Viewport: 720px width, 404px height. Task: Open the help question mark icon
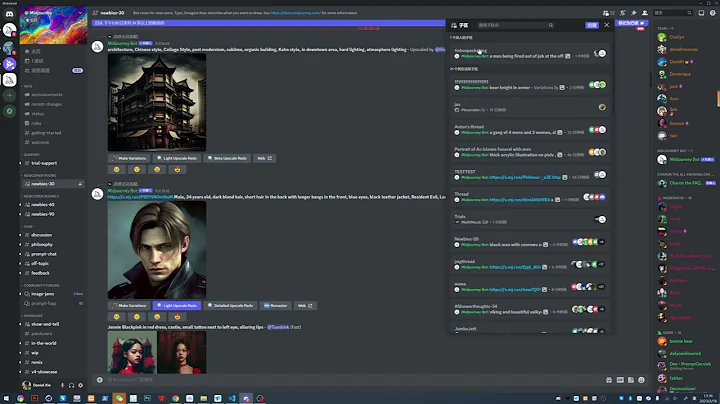[713, 13]
